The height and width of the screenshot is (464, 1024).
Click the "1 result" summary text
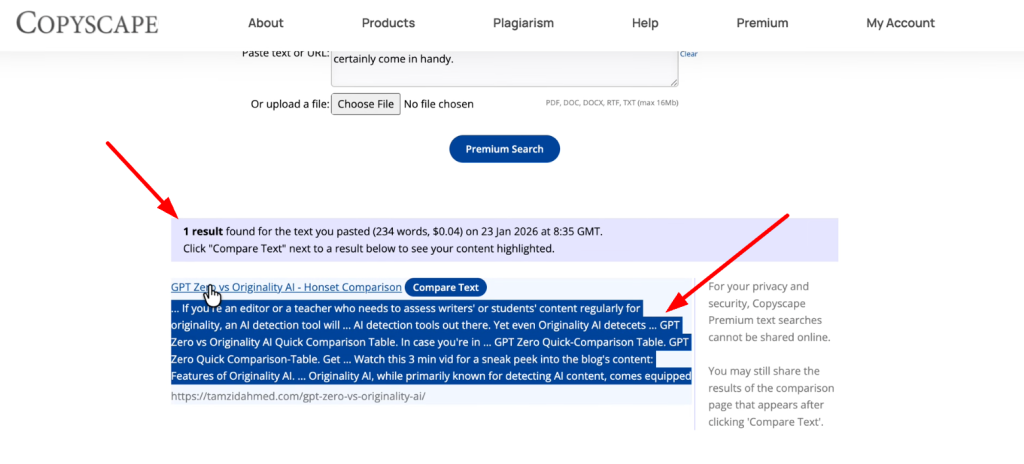pyautogui.click(x=202, y=231)
